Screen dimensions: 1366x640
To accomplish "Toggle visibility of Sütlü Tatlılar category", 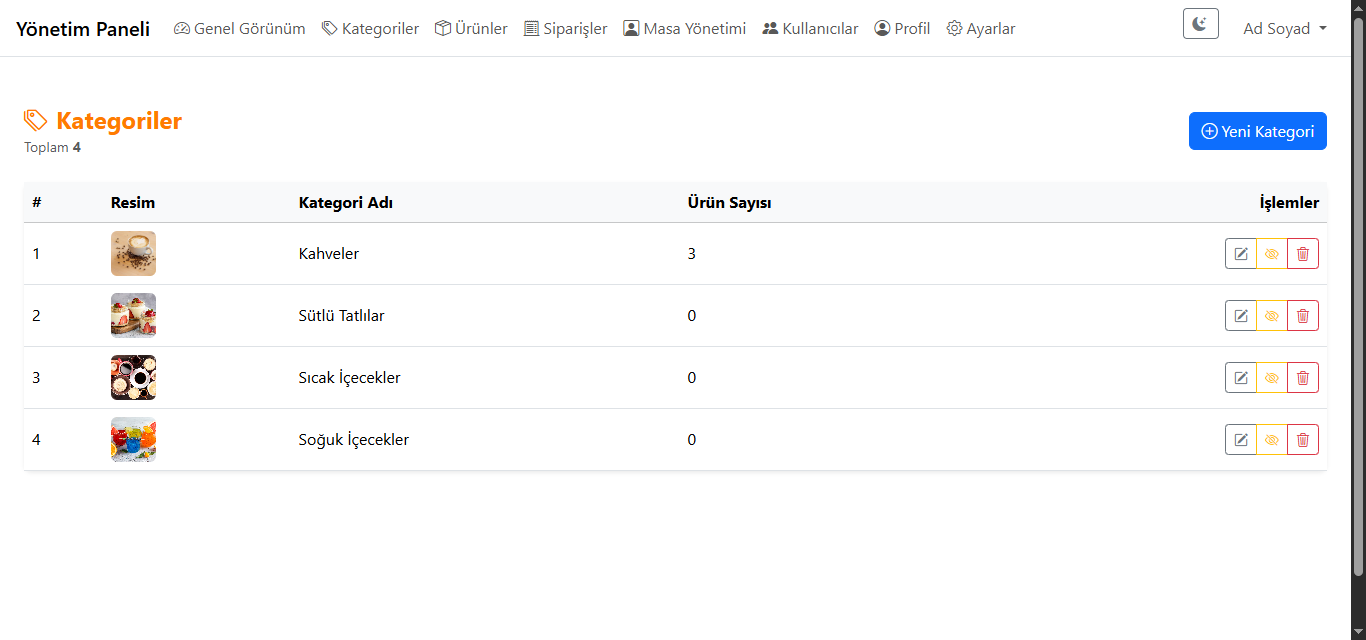I will pos(1272,316).
